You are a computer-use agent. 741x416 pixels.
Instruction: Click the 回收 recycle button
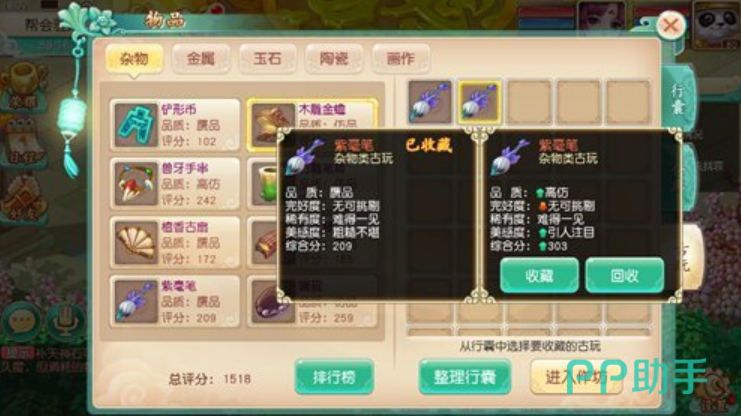tap(625, 276)
